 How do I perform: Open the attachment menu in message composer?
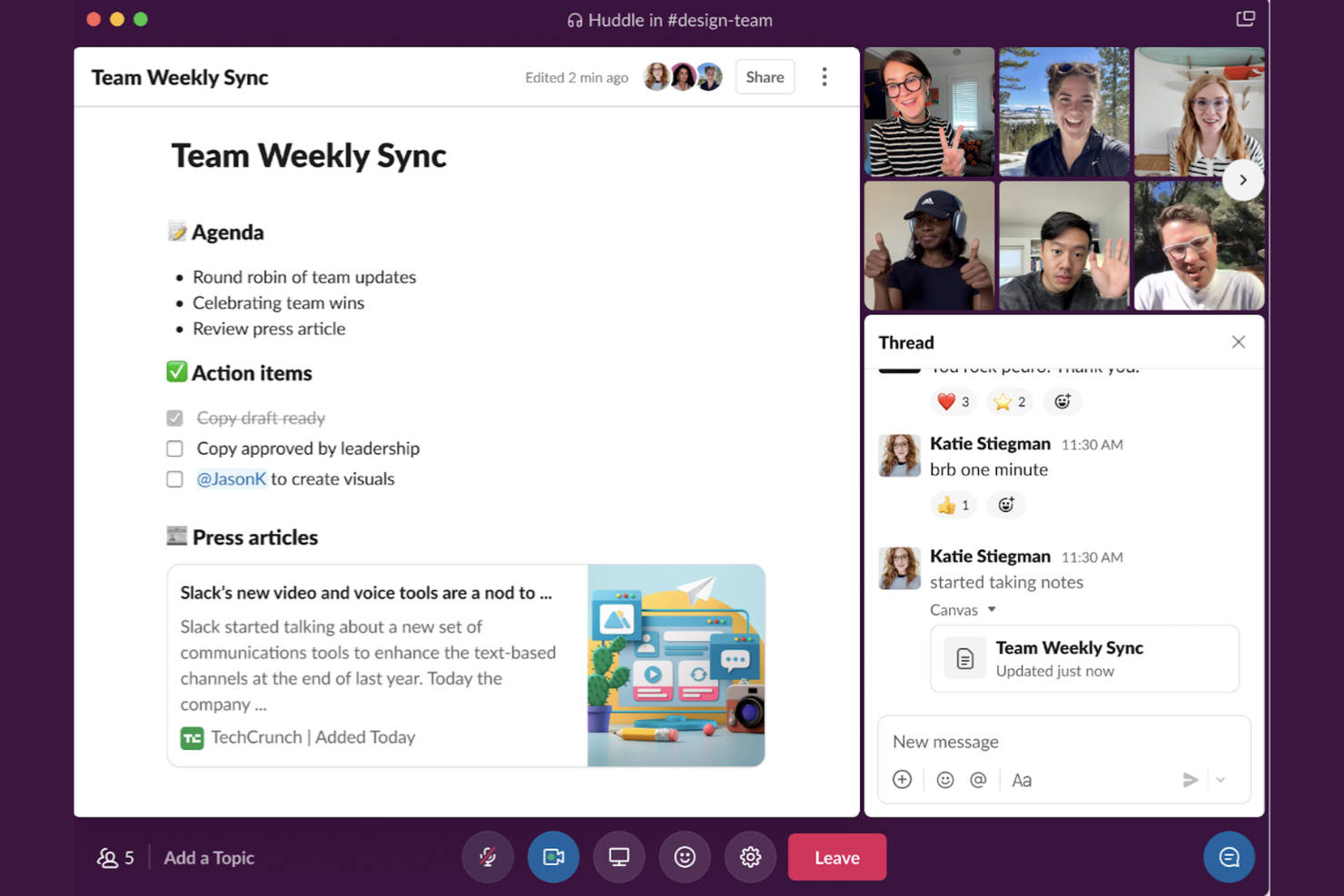pos(902,780)
